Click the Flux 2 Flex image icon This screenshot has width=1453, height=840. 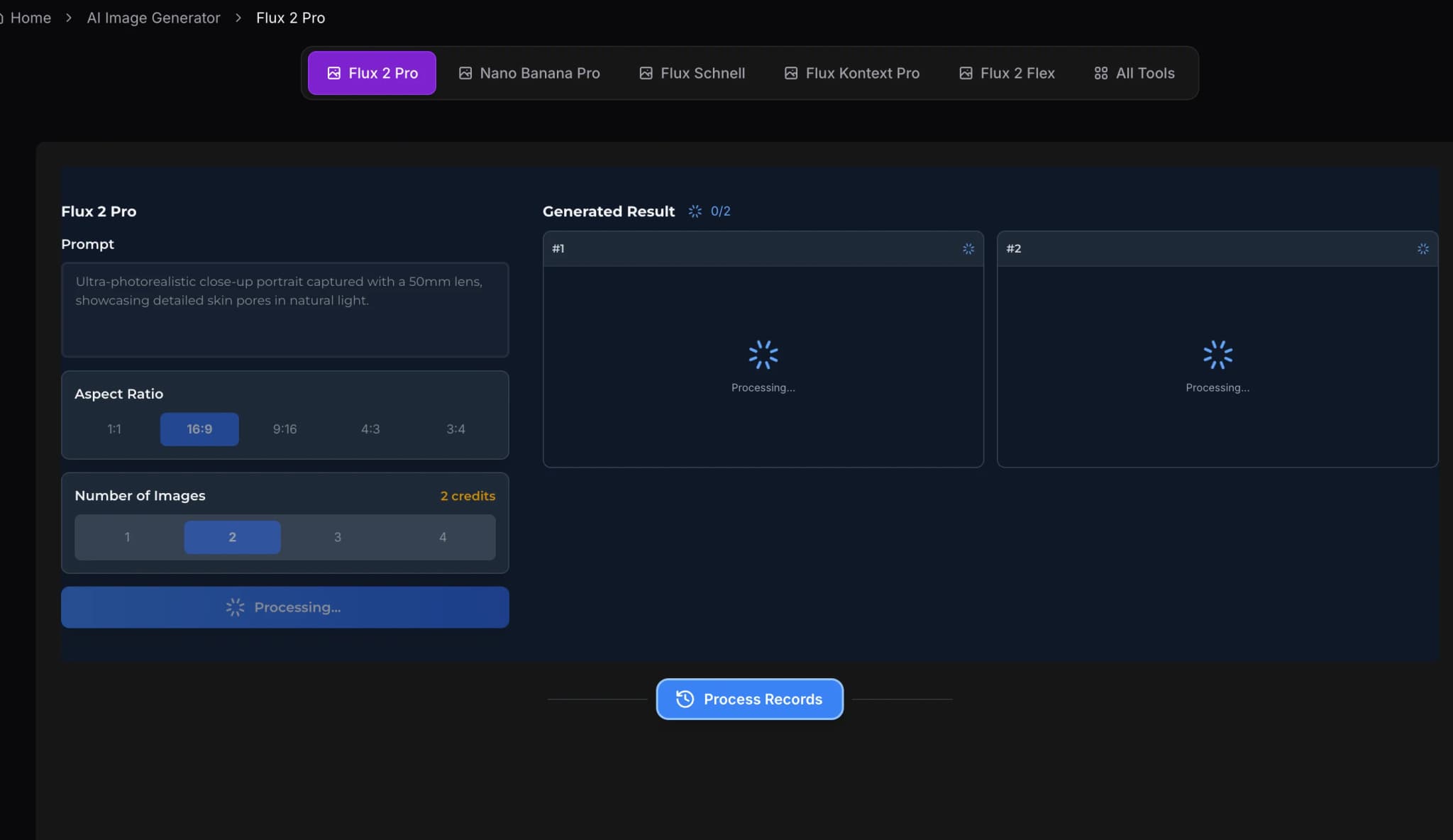965,72
